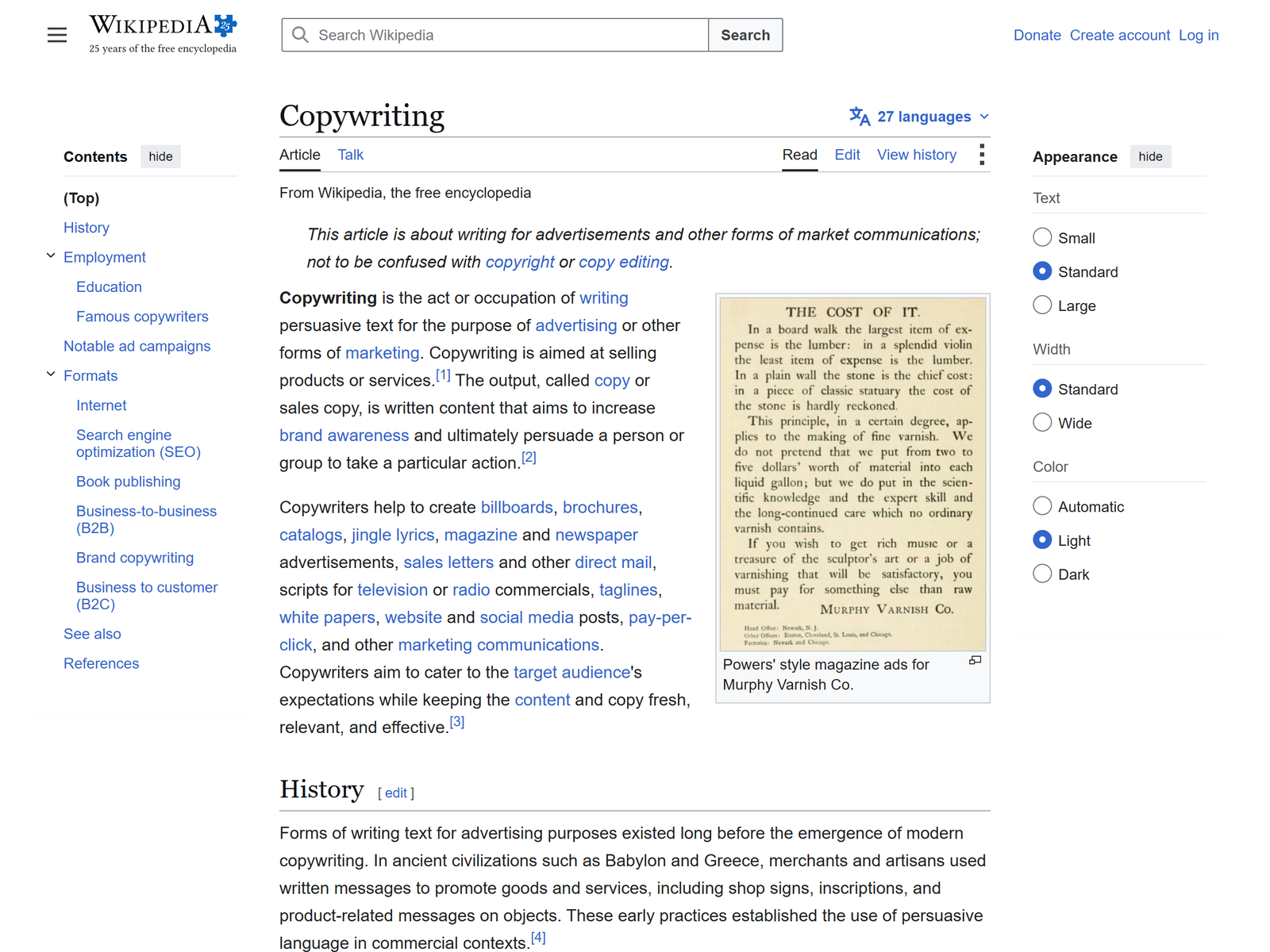Enlarge the Murphy Varnish image
The width and height of the screenshot is (1270, 952).
point(976,660)
